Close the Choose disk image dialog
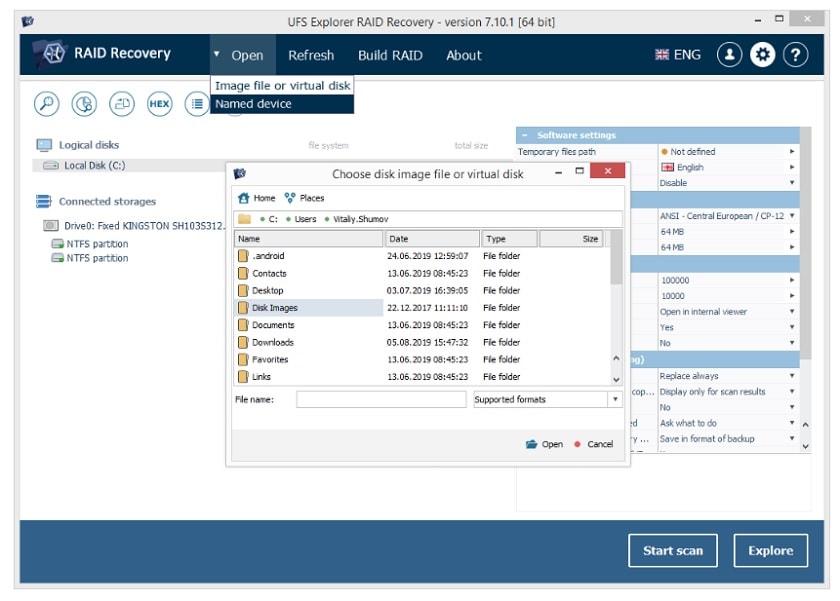840x601 pixels. [608, 171]
